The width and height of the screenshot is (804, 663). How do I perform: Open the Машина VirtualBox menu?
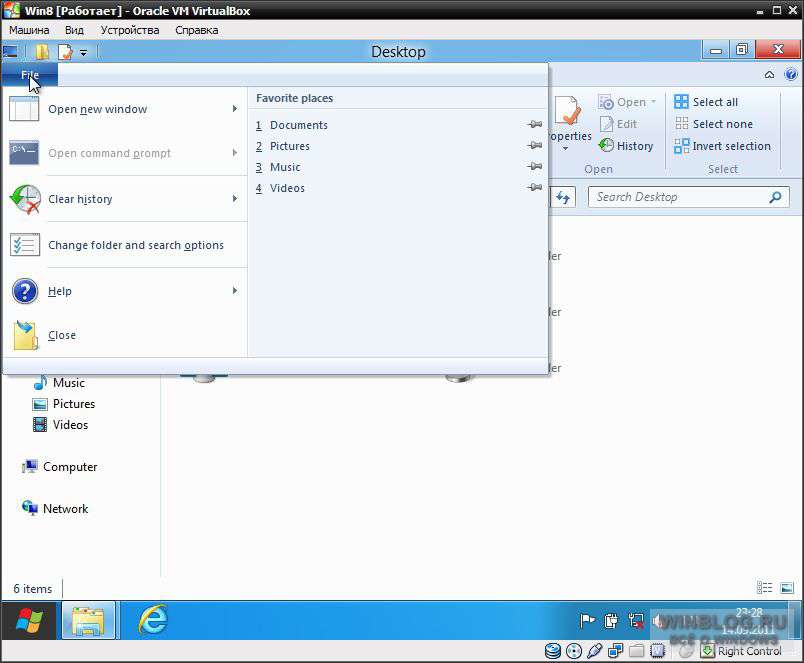(29, 30)
